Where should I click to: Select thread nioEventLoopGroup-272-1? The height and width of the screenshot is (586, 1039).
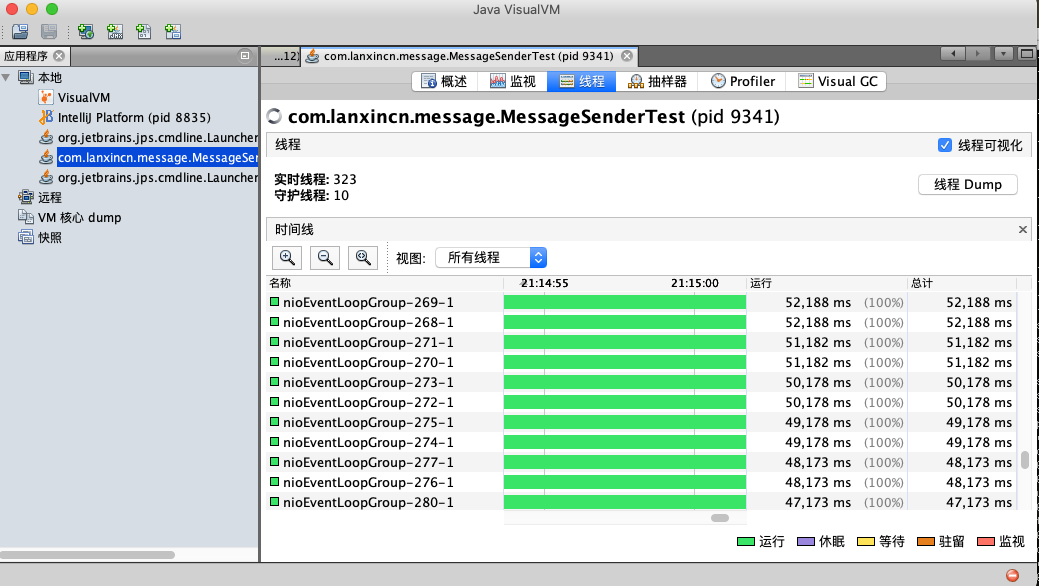(x=368, y=402)
